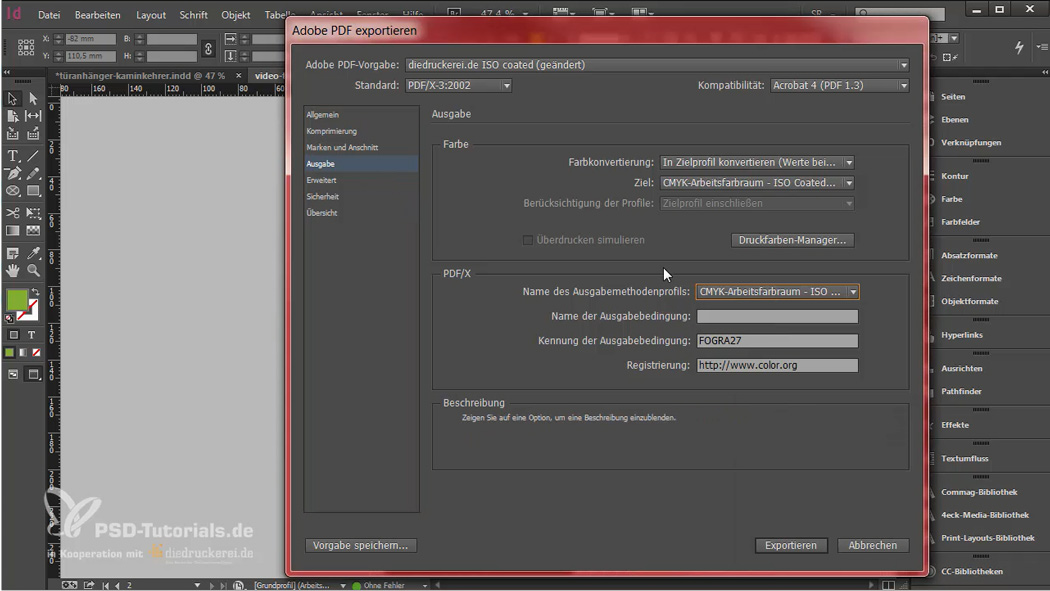
Task: Toggle the screen mode button in toolbox
Action: [x=33, y=374]
